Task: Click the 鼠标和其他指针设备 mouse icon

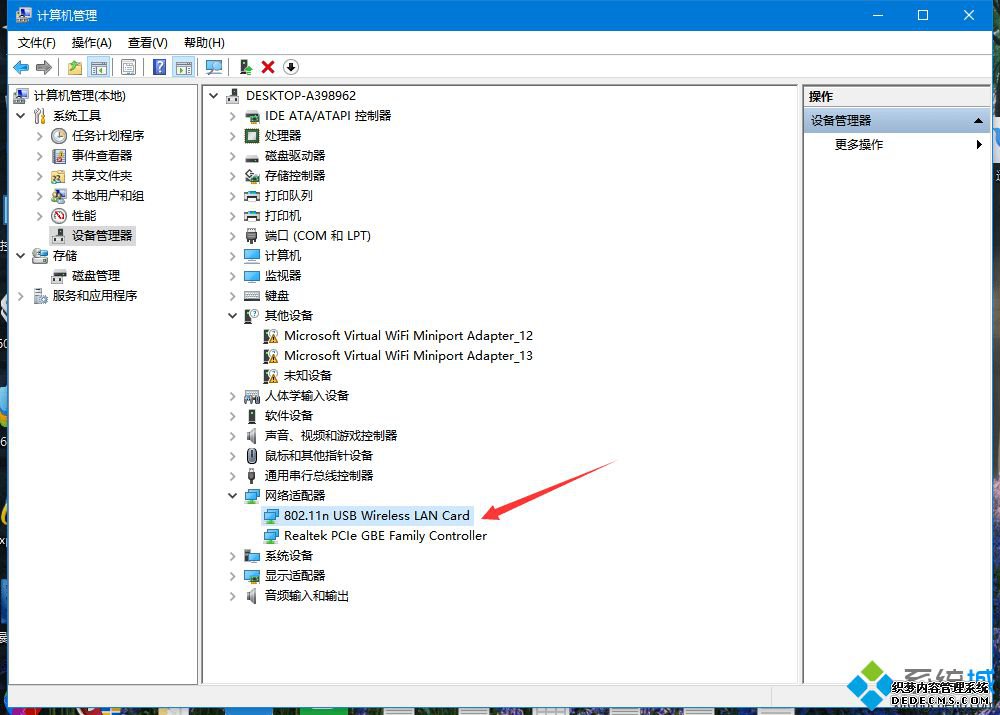Action: [253, 456]
